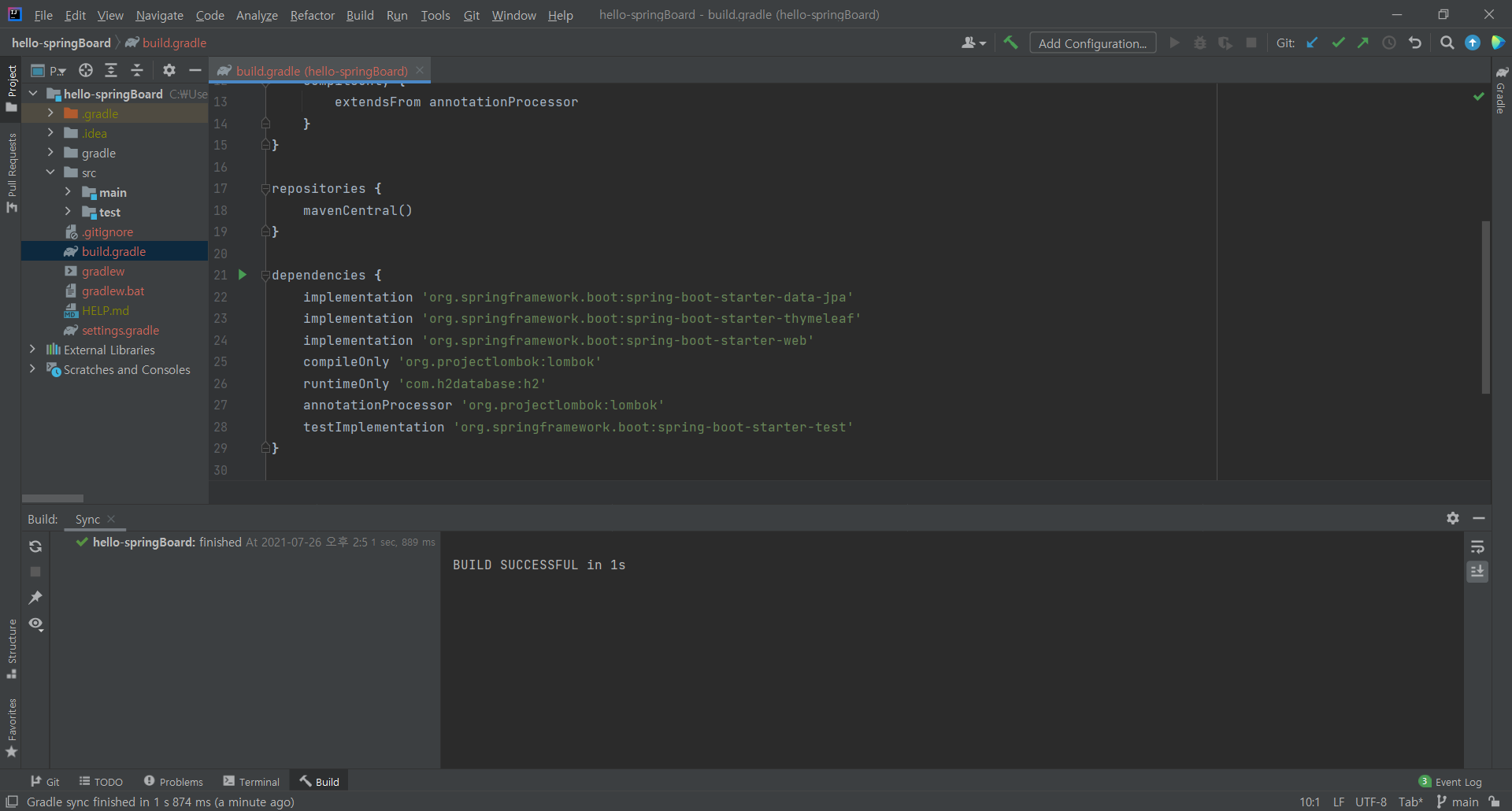Toggle the read-only lock icon in status bar
1512x811 pixels.
[x=1495, y=802]
